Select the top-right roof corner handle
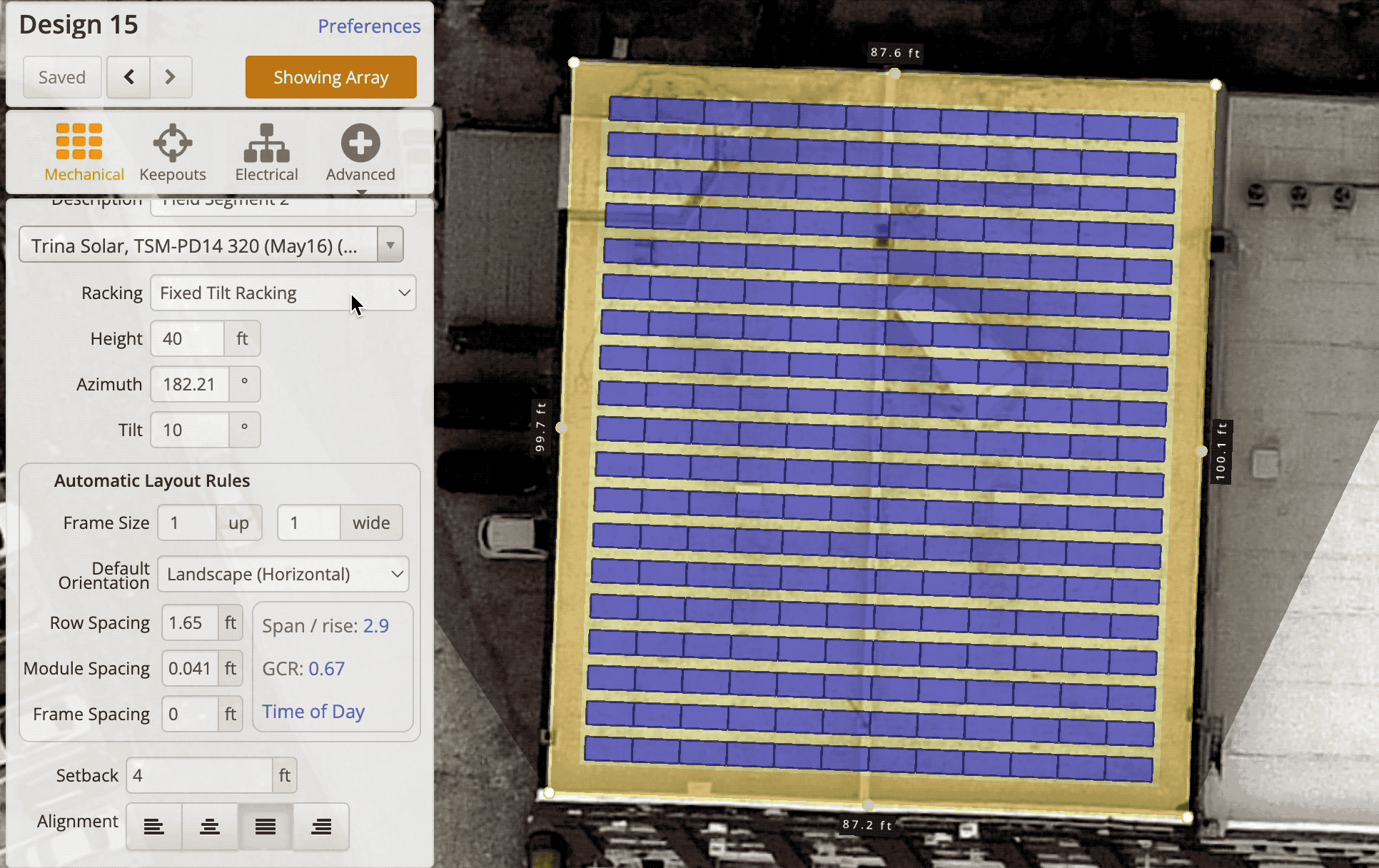This screenshot has width=1379, height=868. (1216, 85)
